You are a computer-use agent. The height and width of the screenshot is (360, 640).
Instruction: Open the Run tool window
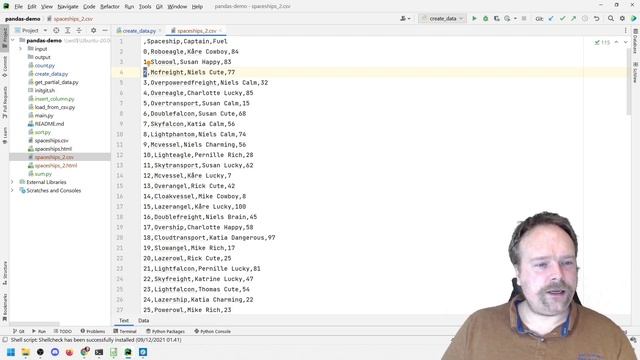[39, 331]
